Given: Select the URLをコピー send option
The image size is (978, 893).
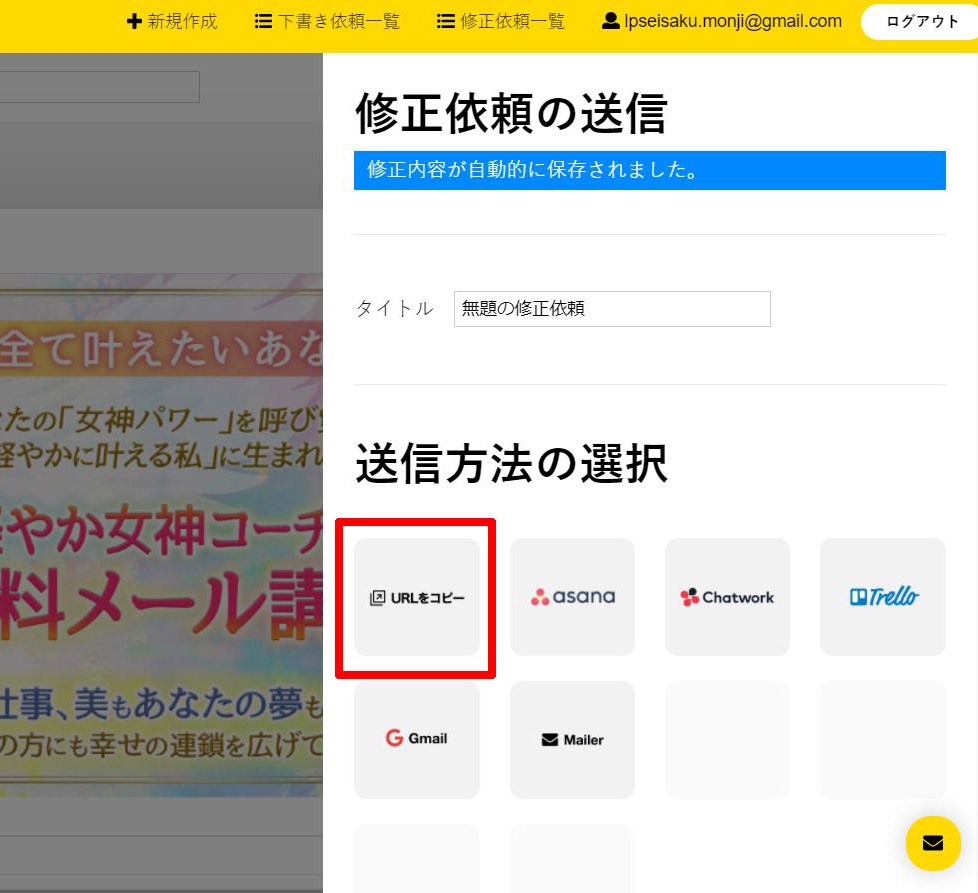Looking at the screenshot, I should pyautogui.click(x=417, y=597).
